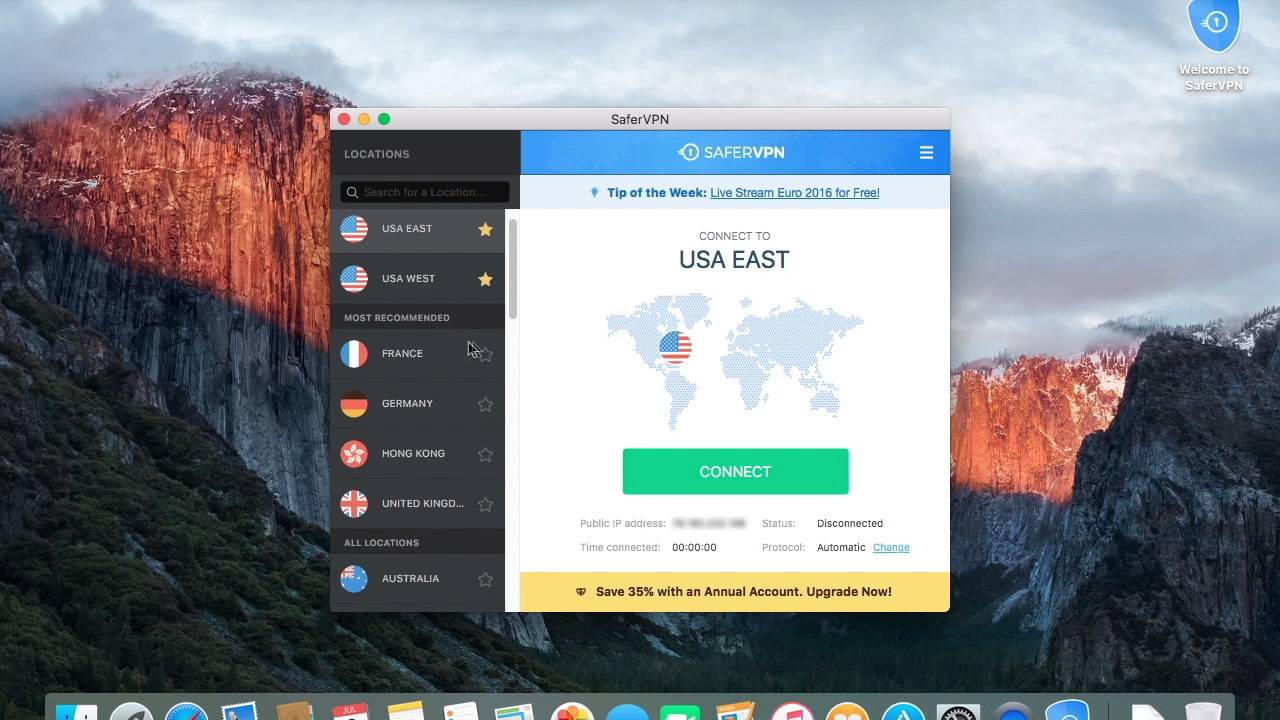The width and height of the screenshot is (1280, 720).
Task: Select the GERMANY location name
Action: tap(407, 404)
